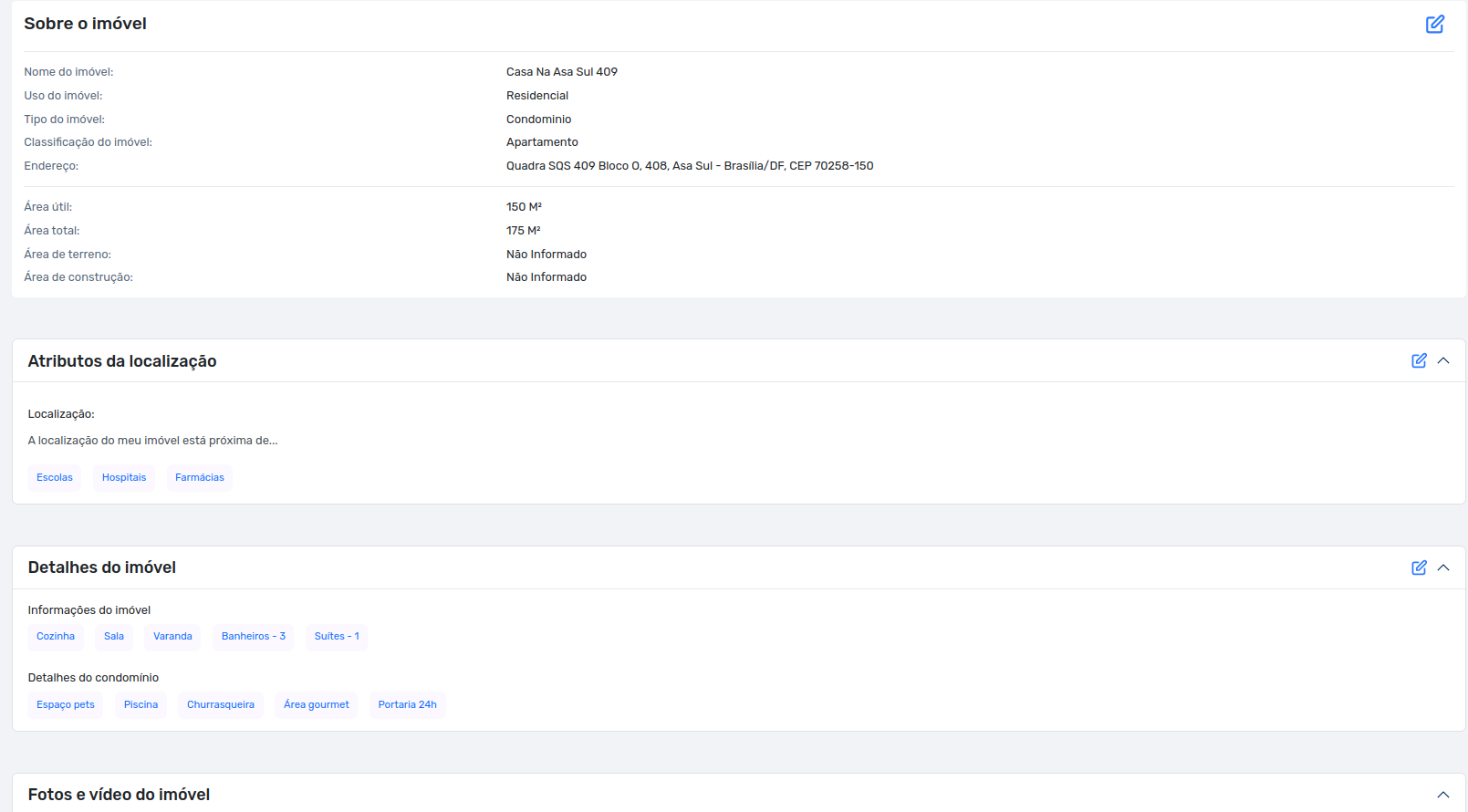Open edit for Detalhes do imóvel
1468x812 pixels.
click(1419, 567)
